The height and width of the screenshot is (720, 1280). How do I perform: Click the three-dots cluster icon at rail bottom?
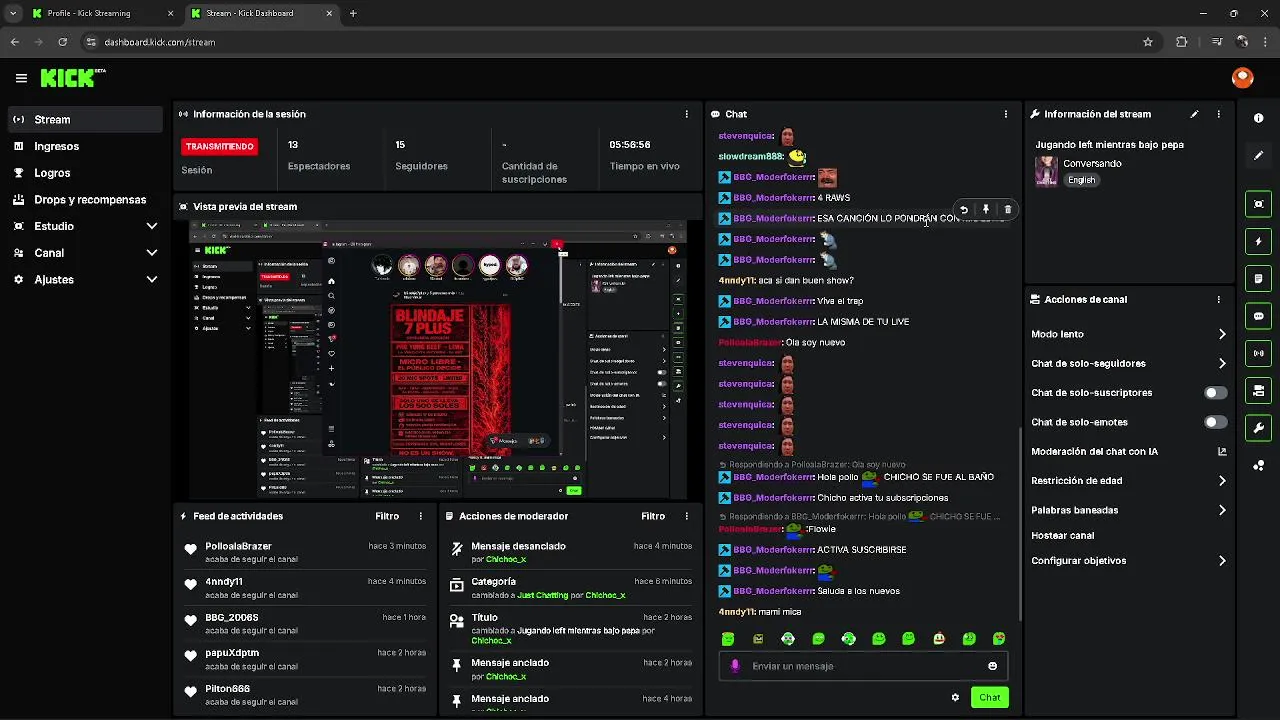pos(1258,465)
